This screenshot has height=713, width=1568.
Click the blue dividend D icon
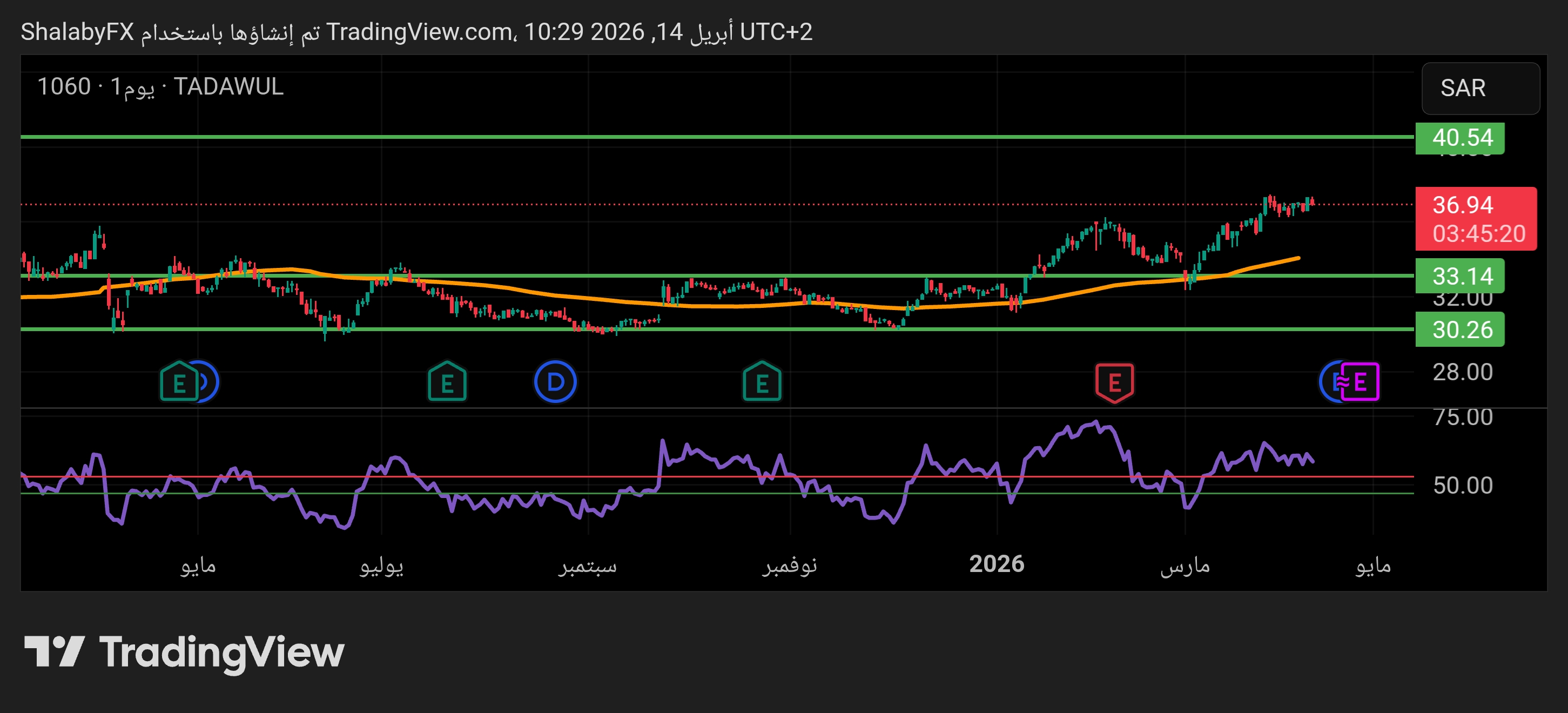tap(555, 382)
